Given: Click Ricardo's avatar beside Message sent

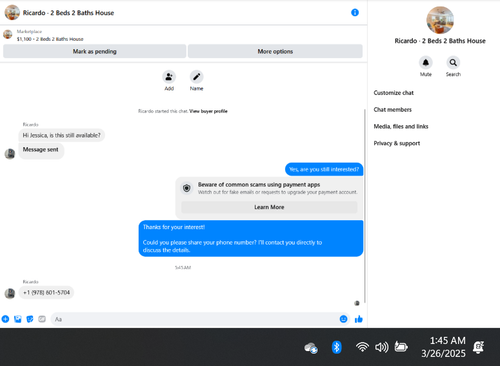Looking at the screenshot, I should (10, 154).
